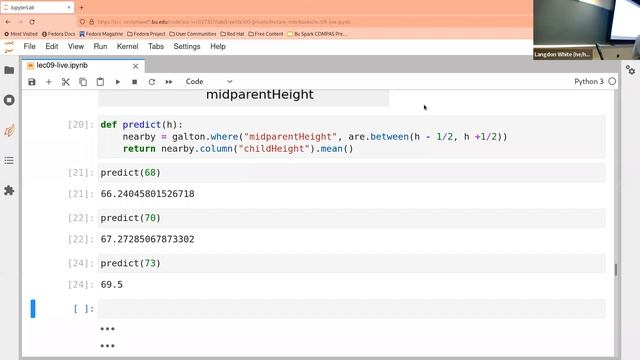Go back in the browser

click(x=8, y=22)
